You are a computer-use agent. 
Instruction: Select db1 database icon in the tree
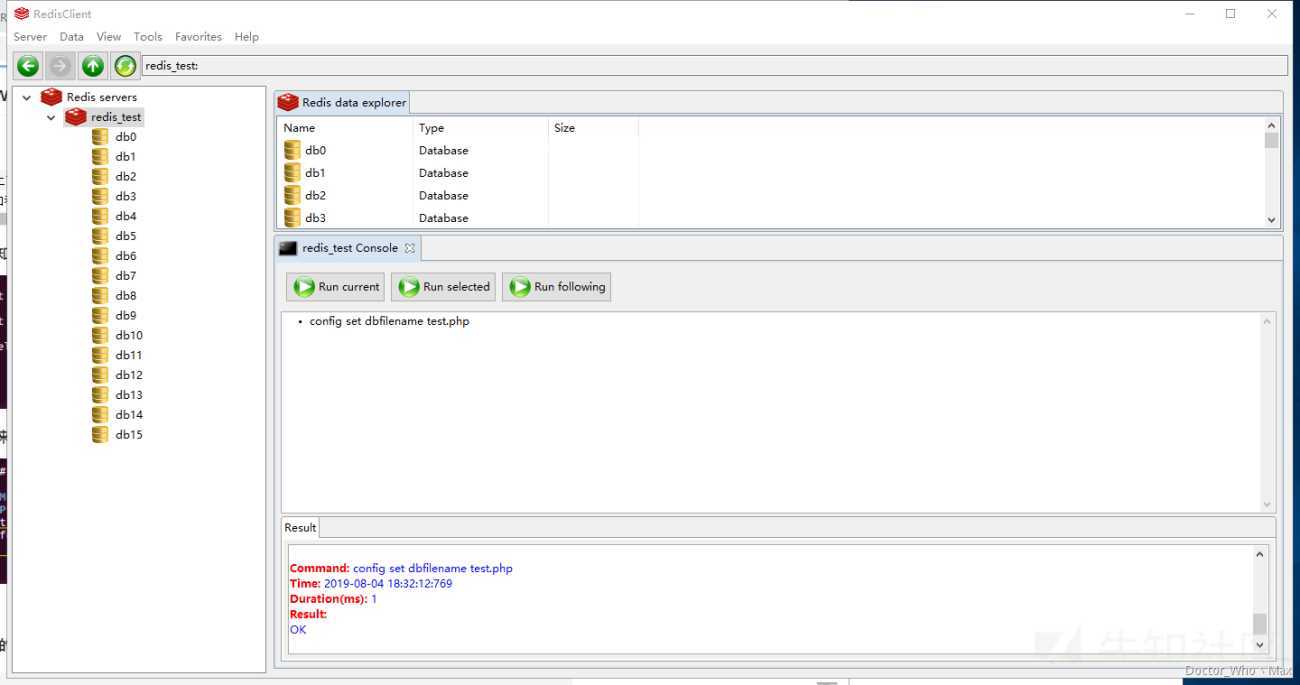(x=100, y=157)
